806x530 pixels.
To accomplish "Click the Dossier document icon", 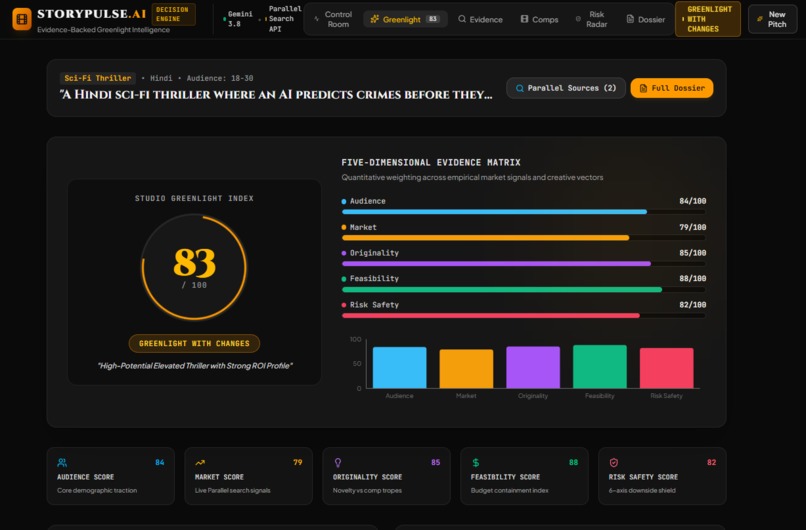I will [x=630, y=19].
